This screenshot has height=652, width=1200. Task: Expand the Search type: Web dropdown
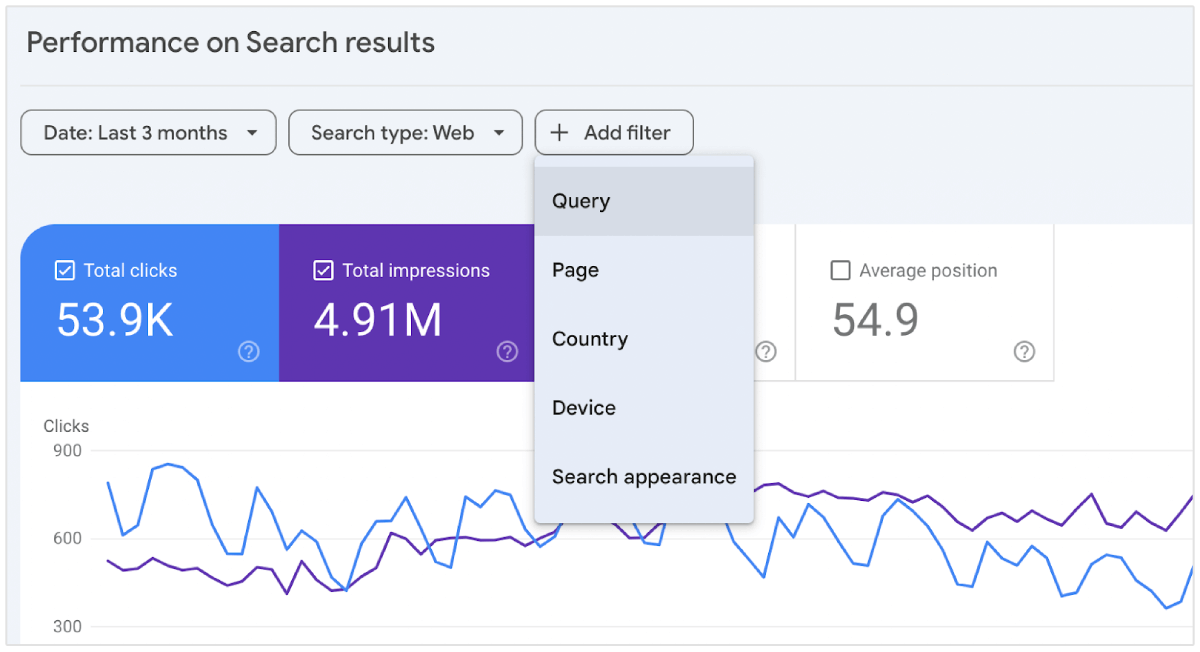coord(405,133)
